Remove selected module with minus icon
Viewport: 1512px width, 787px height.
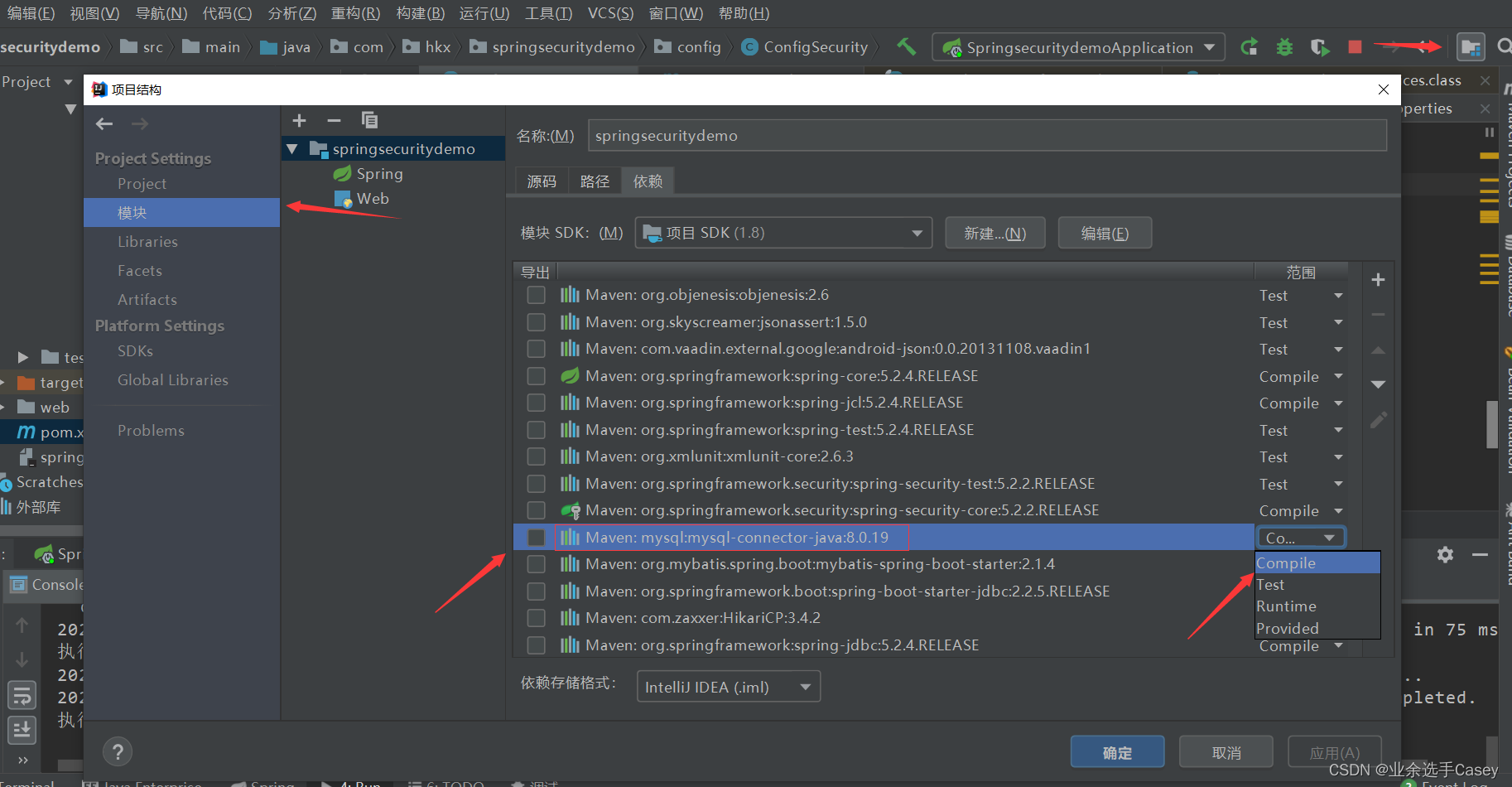click(x=334, y=120)
